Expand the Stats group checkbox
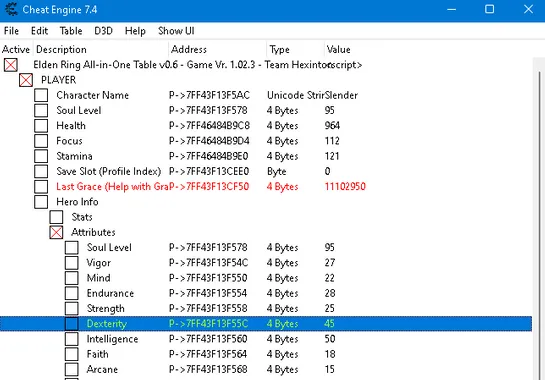 click(x=56, y=217)
